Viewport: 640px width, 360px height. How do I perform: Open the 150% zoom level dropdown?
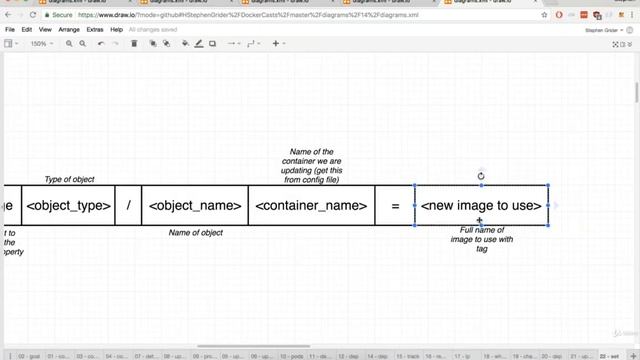[x=42, y=43]
